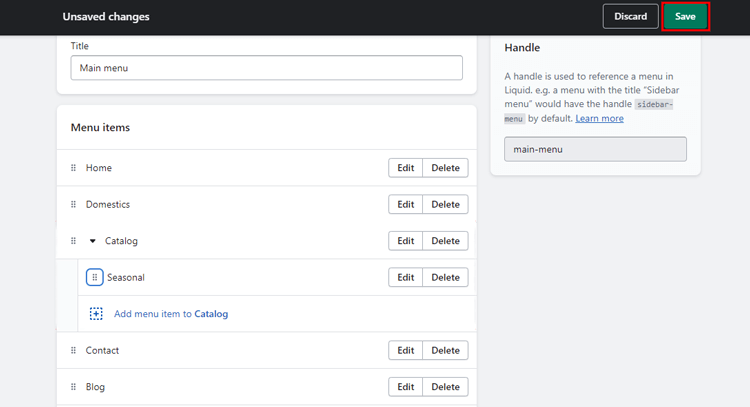Click the main-menu handle field
Image resolution: width=750 pixels, height=407 pixels.
click(596, 149)
